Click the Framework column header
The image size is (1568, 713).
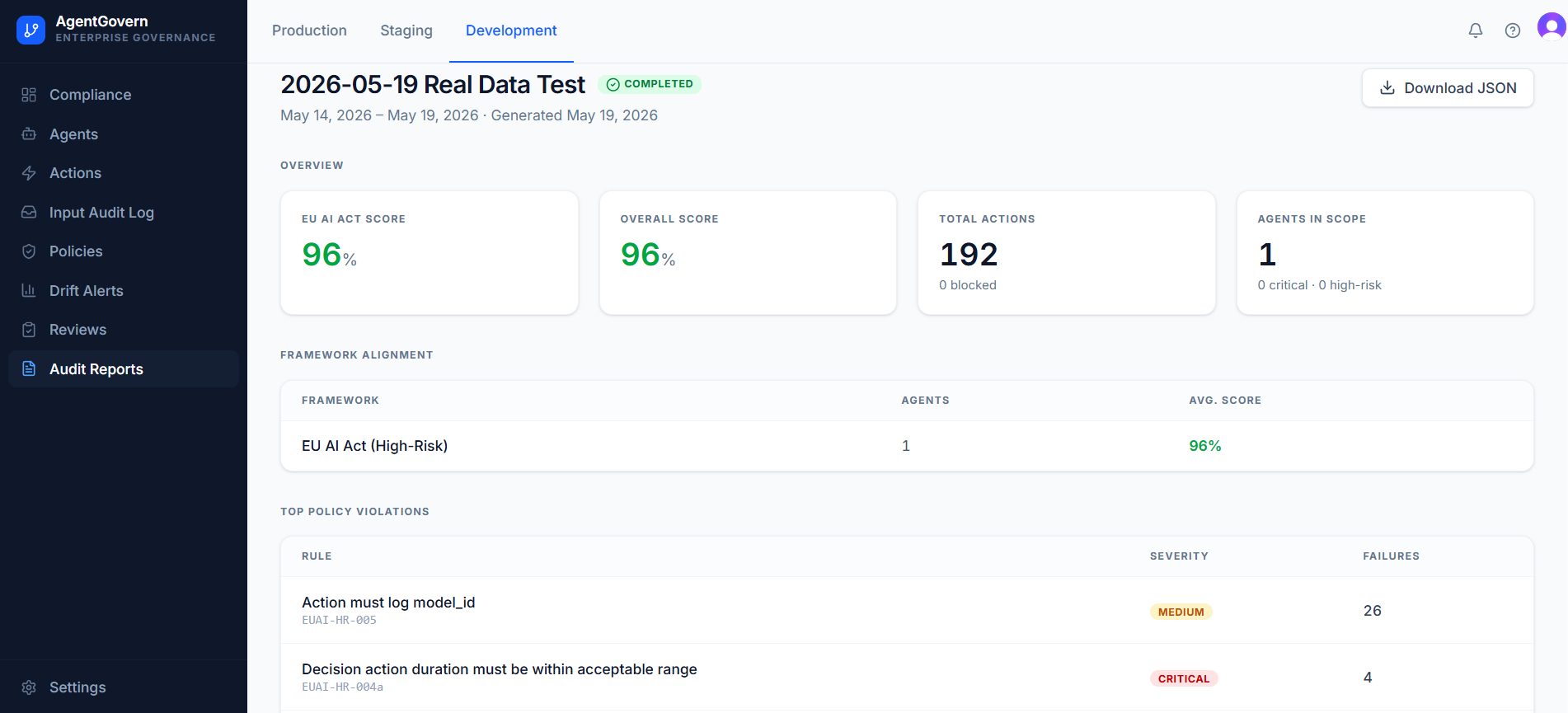(340, 401)
